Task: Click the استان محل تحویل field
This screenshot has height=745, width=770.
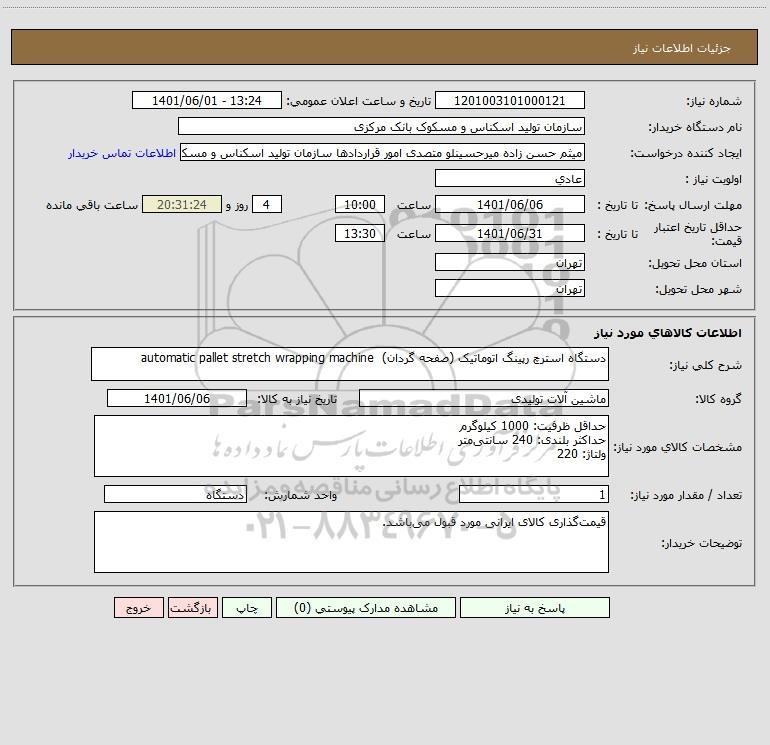Action: point(510,263)
